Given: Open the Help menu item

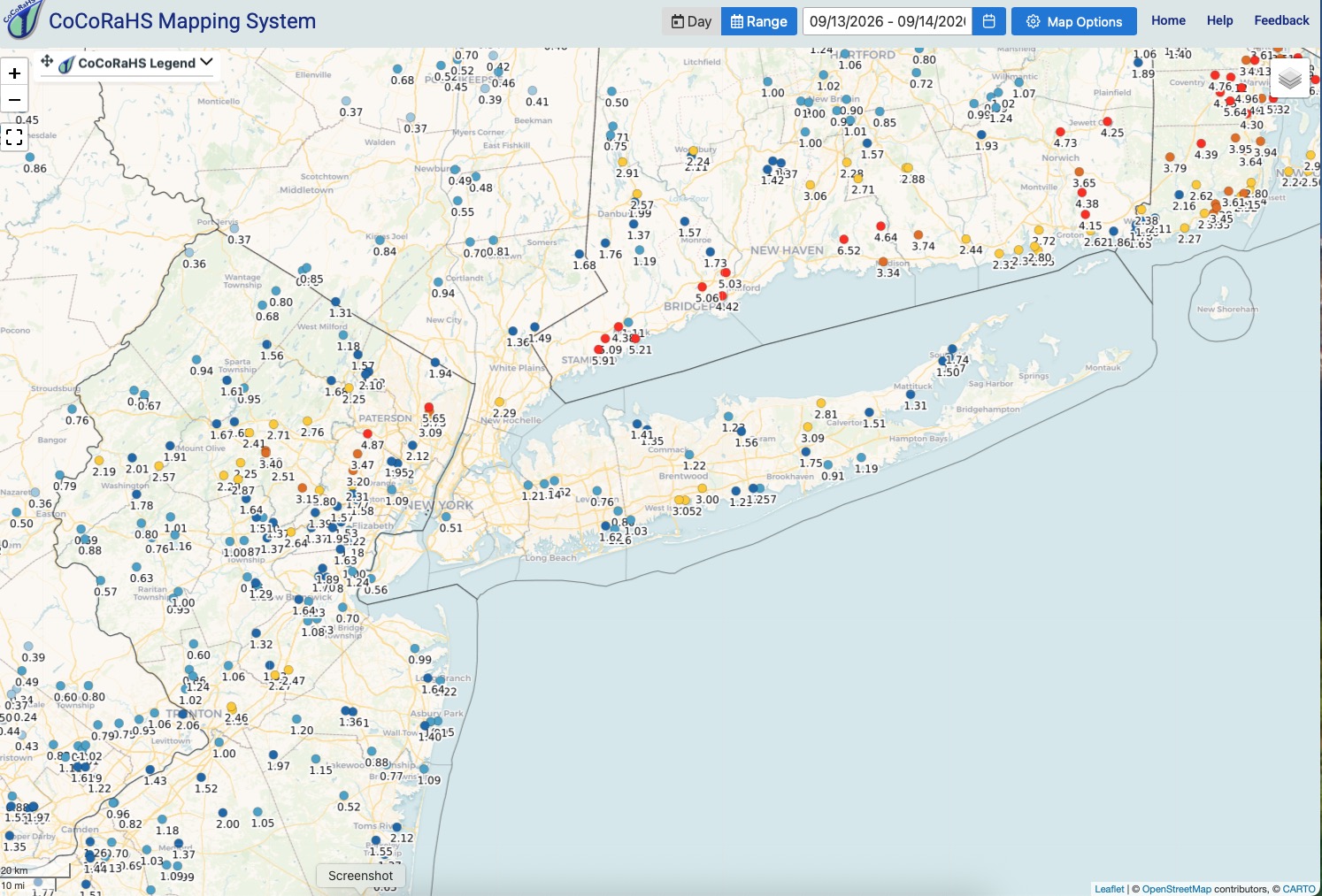Looking at the screenshot, I should pos(1219,20).
